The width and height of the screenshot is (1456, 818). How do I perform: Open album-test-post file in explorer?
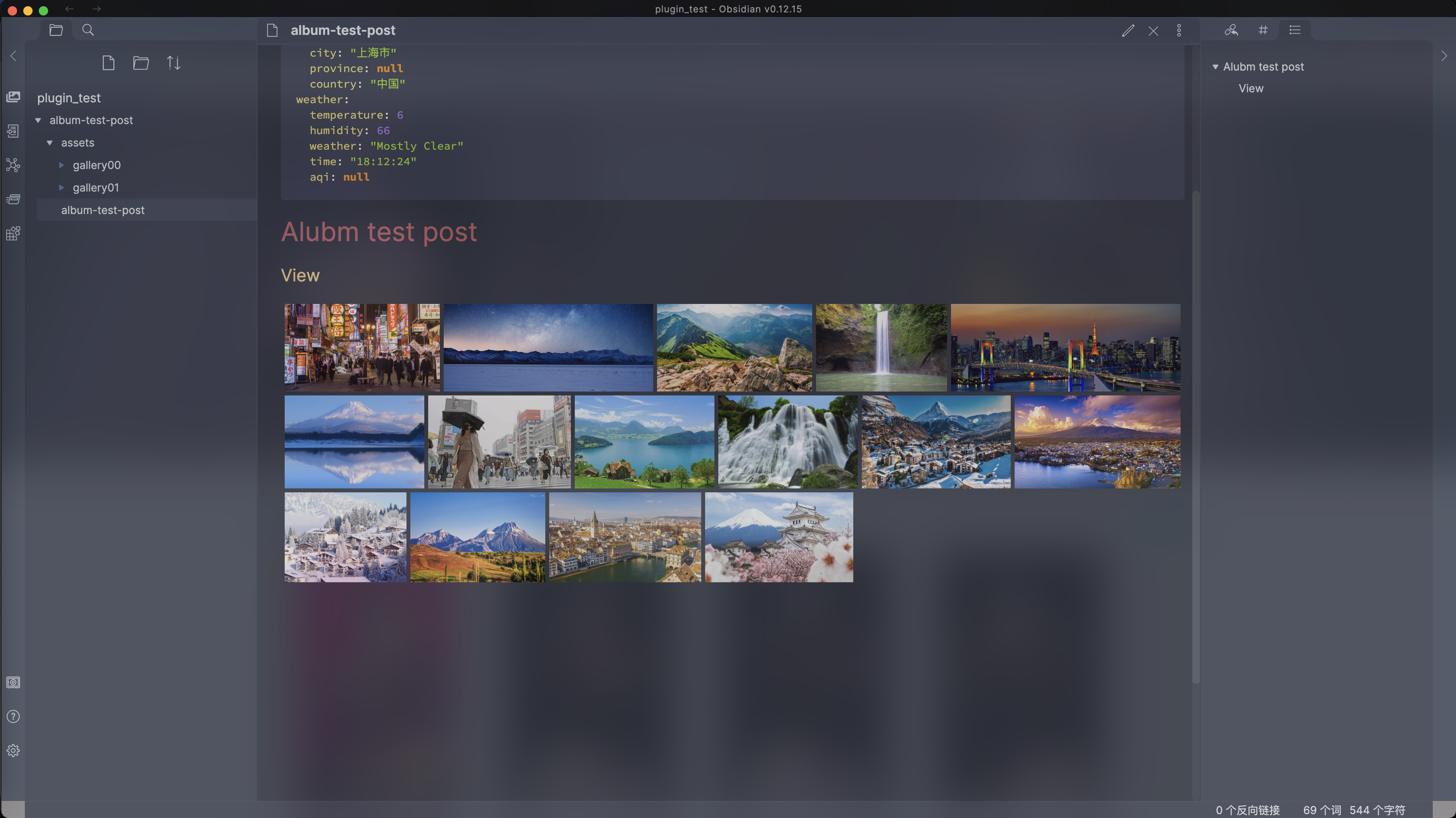(102, 210)
